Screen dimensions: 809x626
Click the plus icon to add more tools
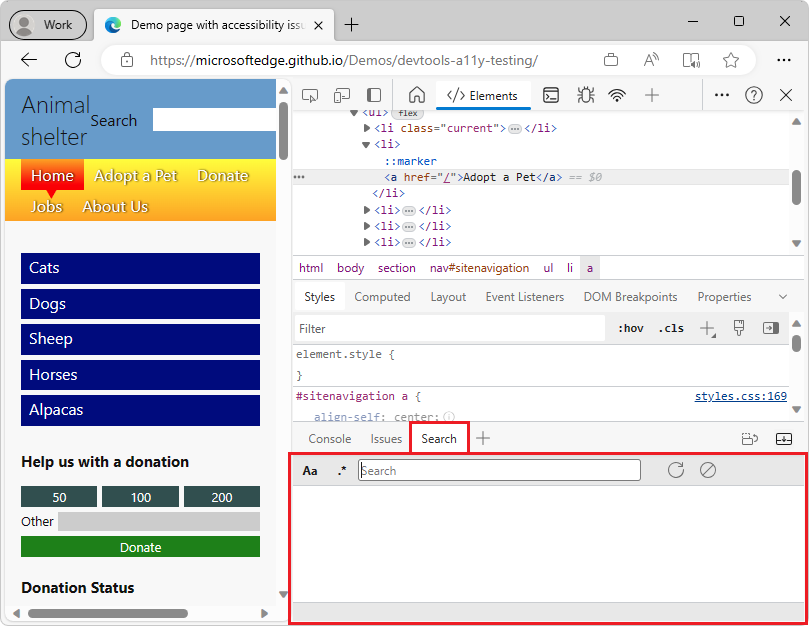pos(651,95)
